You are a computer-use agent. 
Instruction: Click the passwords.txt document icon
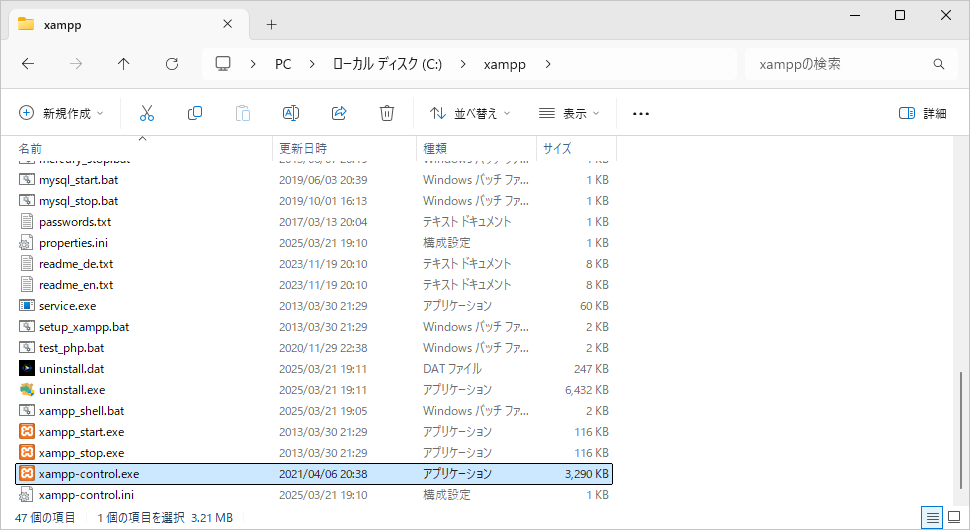tap(27, 221)
